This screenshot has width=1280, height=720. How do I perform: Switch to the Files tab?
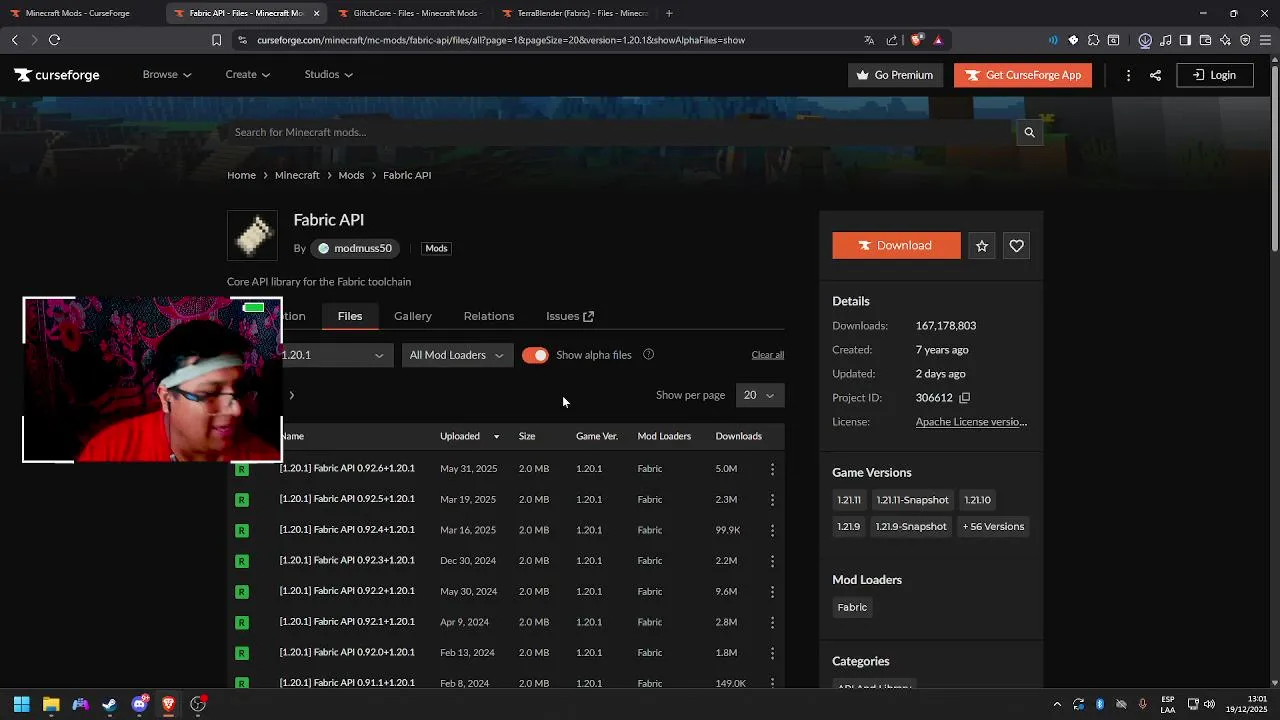tap(350, 316)
